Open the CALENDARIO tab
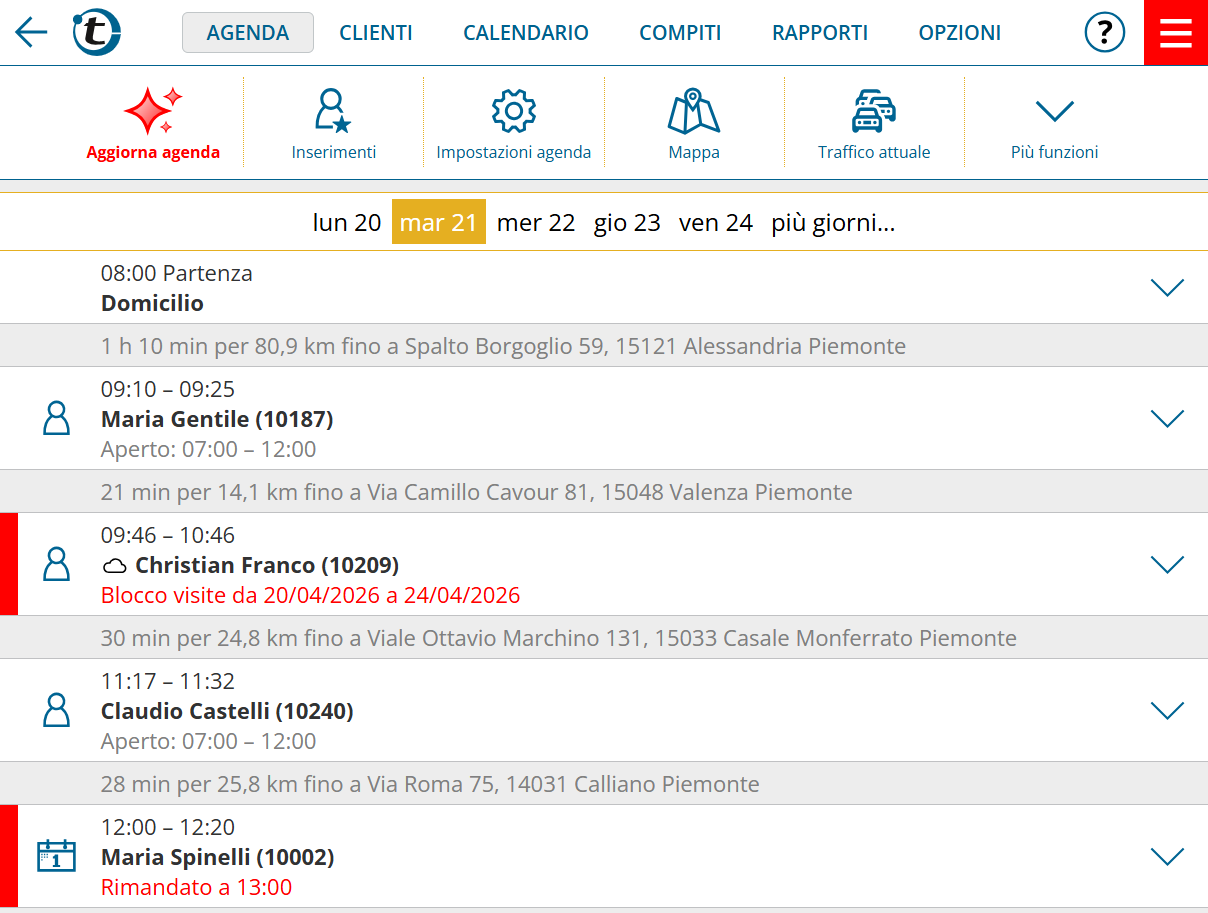This screenshot has width=1208, height=913. [x=526, y=32]
